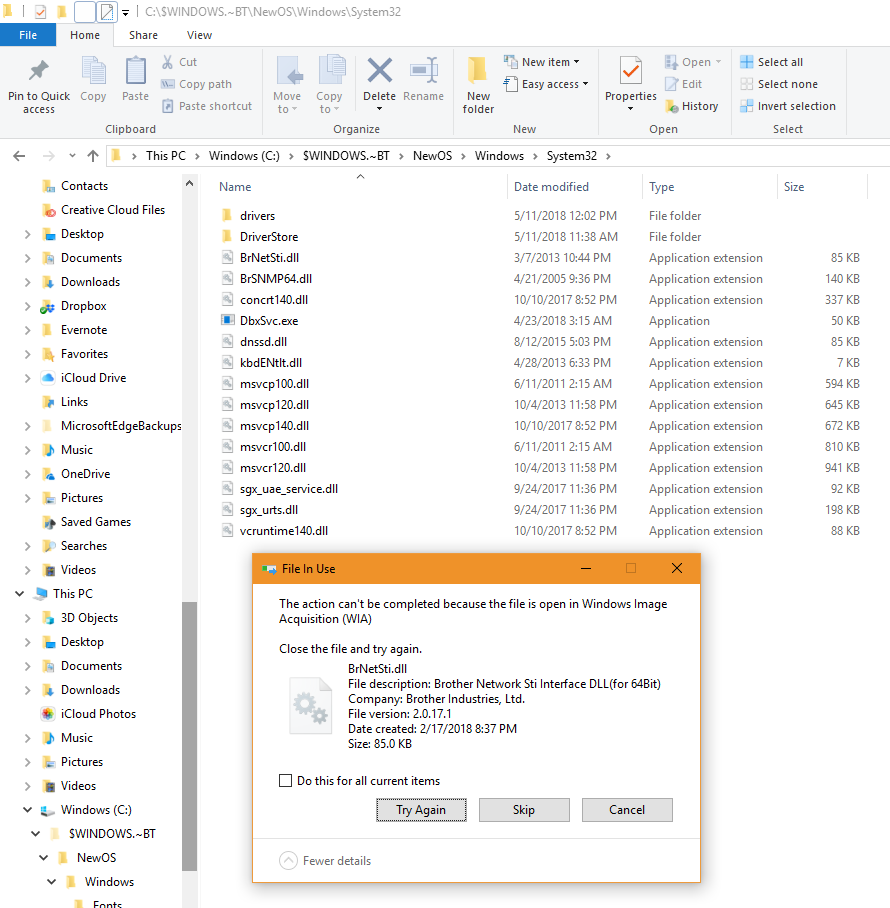Sort by the Date modified column
890x908 pixels.
(x=551, y=186)
